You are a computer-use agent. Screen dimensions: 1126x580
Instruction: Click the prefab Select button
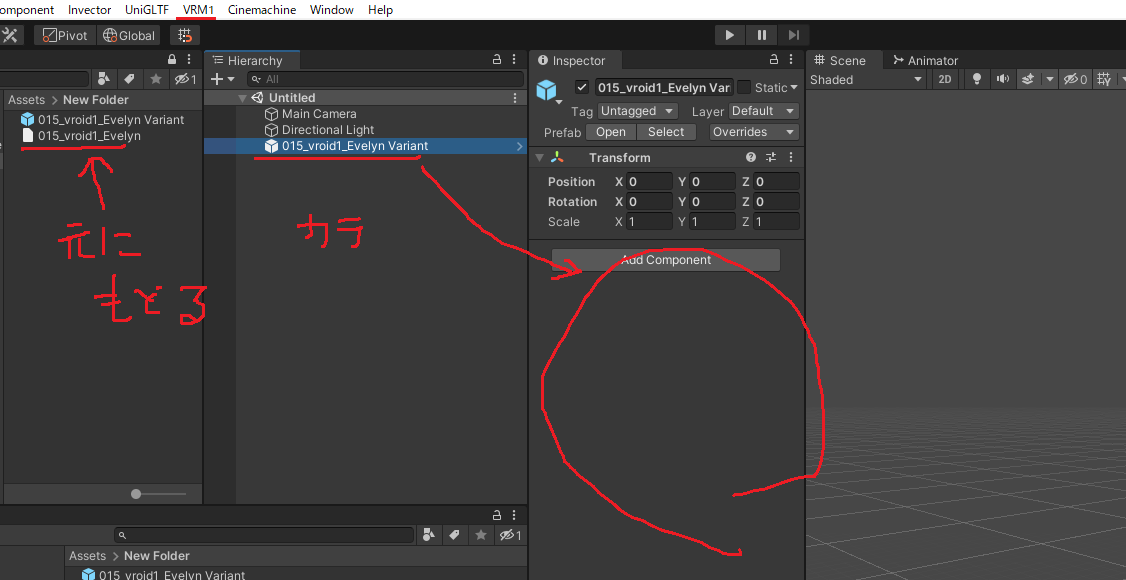[666, 132]
